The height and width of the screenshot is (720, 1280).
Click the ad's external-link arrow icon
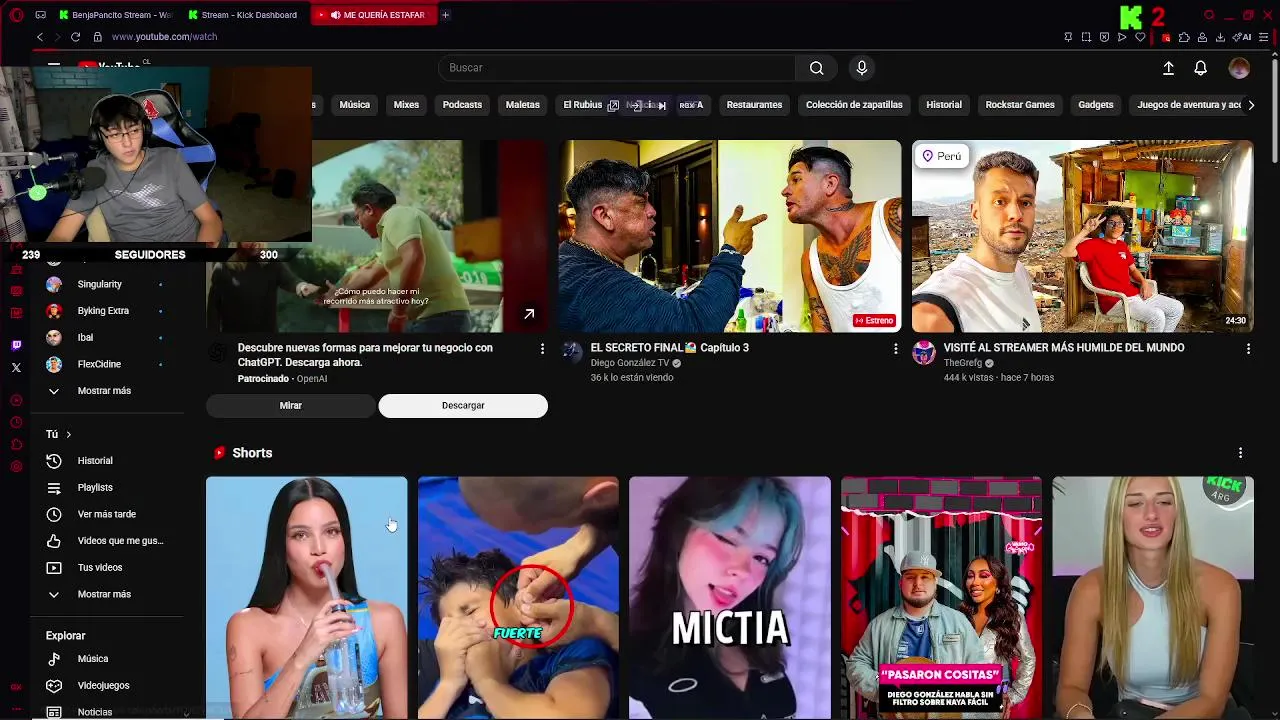[x=529, y=314]
